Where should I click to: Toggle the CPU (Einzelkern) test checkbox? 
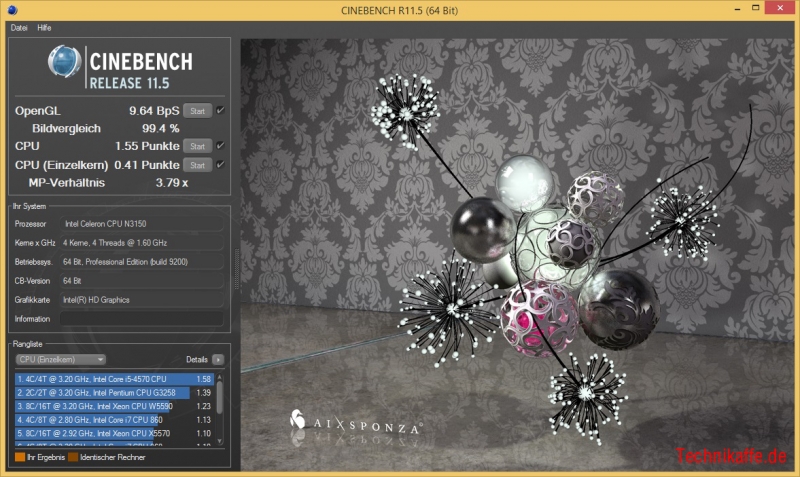tap(220, 164)
